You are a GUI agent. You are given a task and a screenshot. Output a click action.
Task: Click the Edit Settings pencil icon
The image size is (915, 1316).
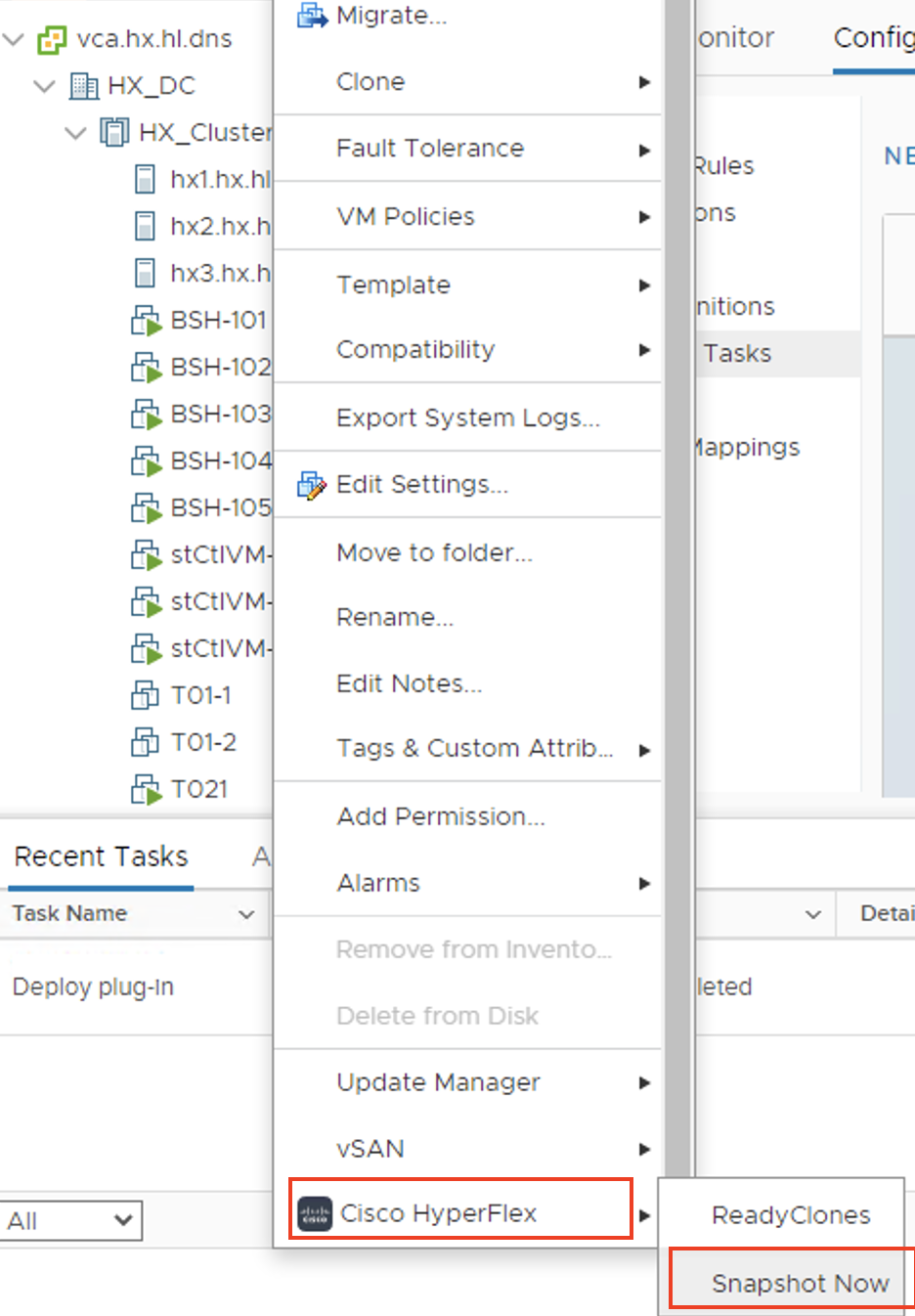coord(312,485)
